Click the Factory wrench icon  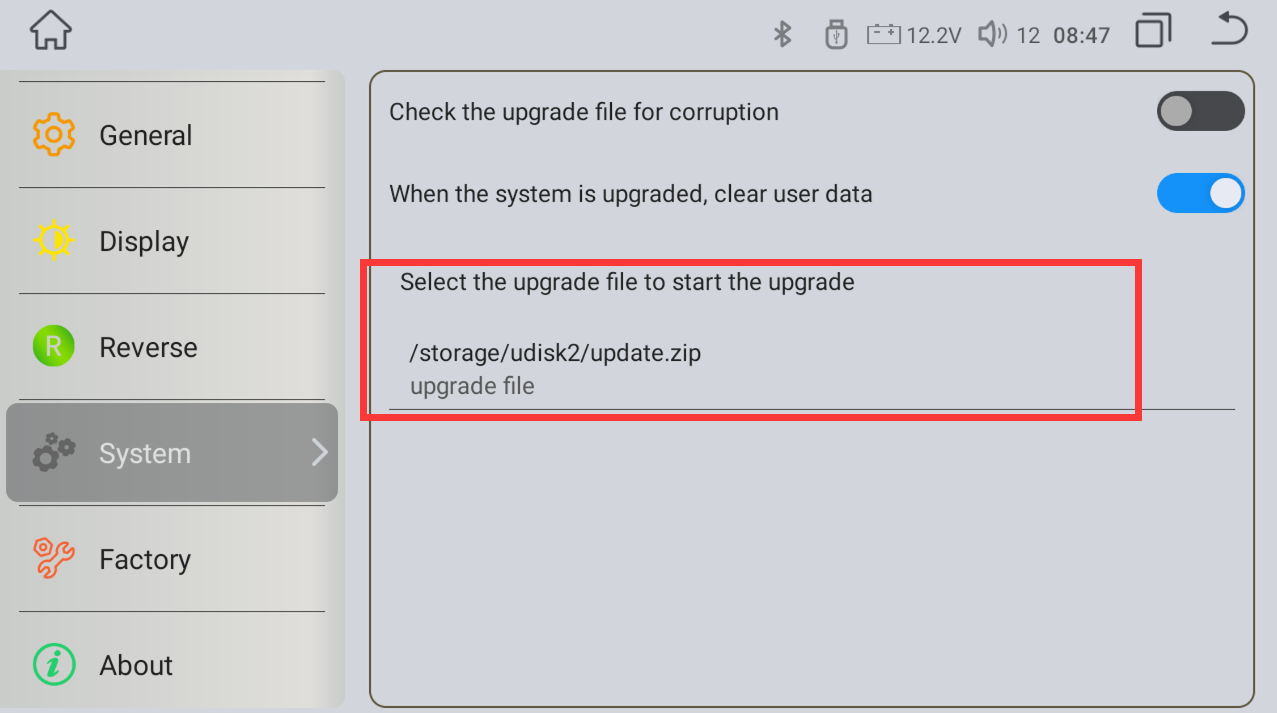tap(54, 559)
